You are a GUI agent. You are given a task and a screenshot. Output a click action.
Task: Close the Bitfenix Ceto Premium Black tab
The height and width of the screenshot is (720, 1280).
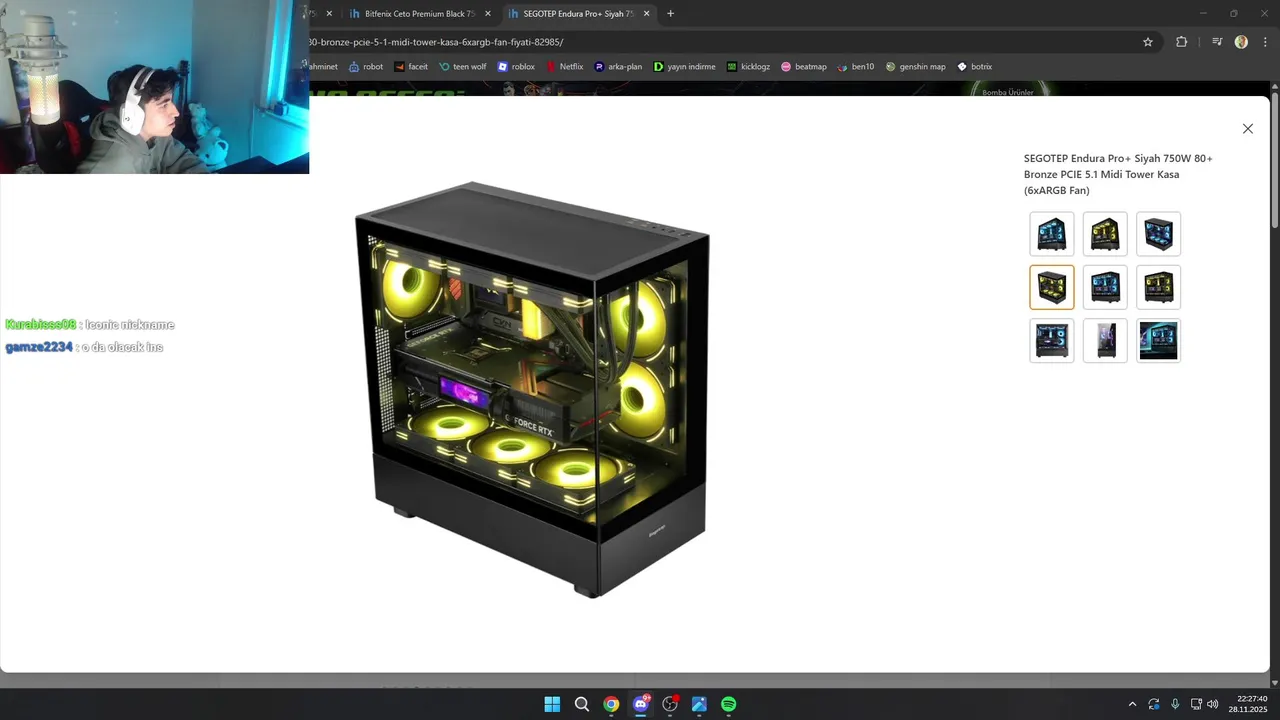tap(487, 14)
